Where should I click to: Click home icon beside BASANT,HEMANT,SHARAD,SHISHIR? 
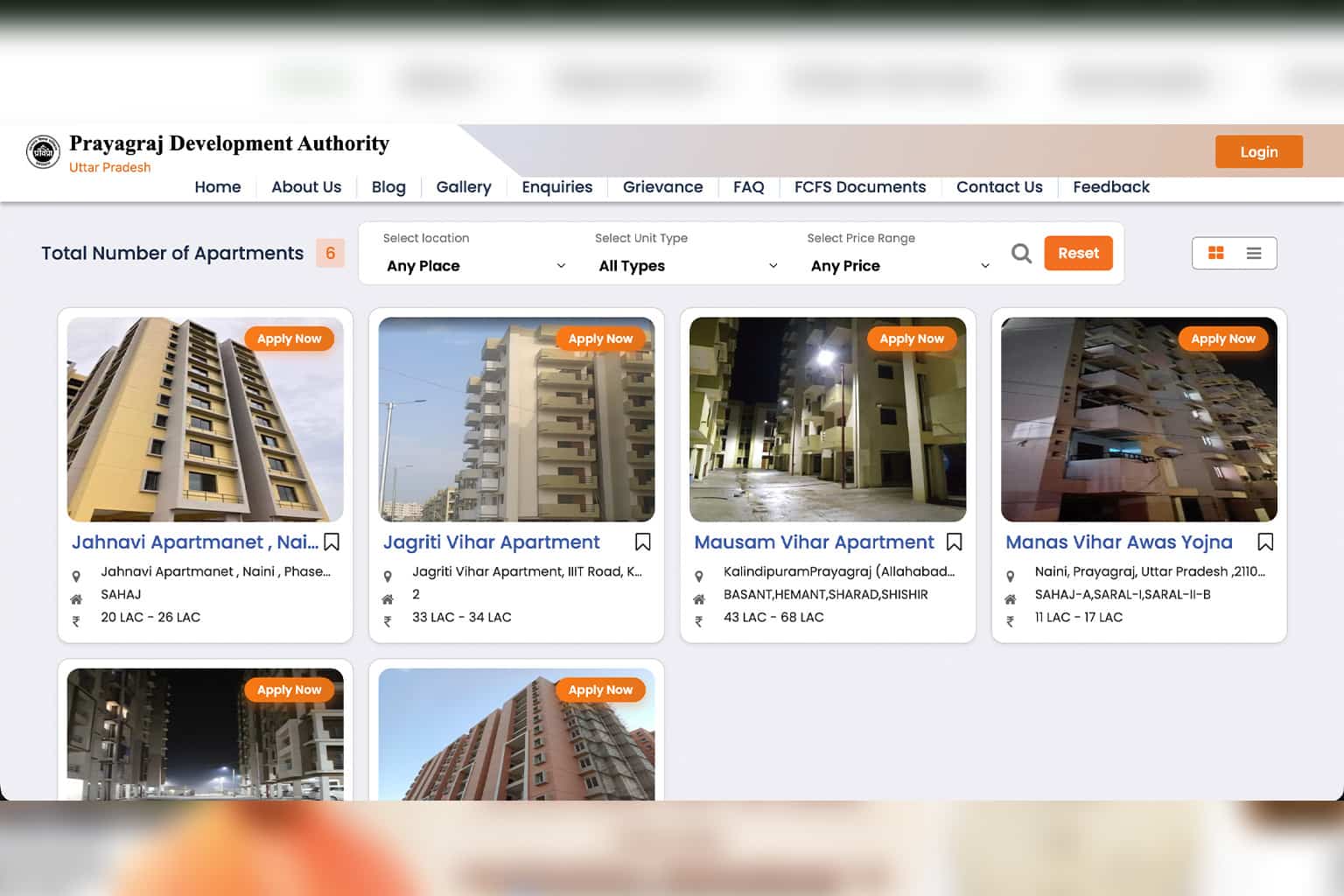coord(699,599)
